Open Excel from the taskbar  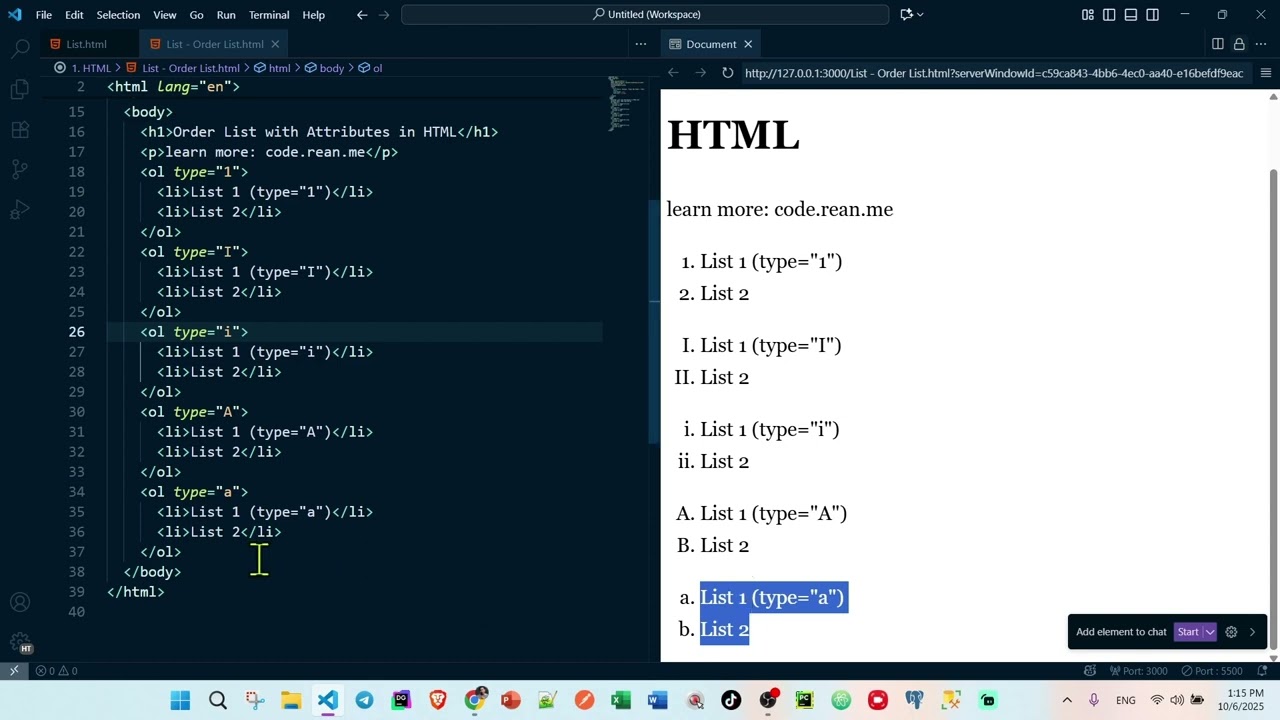click(621, 700)
